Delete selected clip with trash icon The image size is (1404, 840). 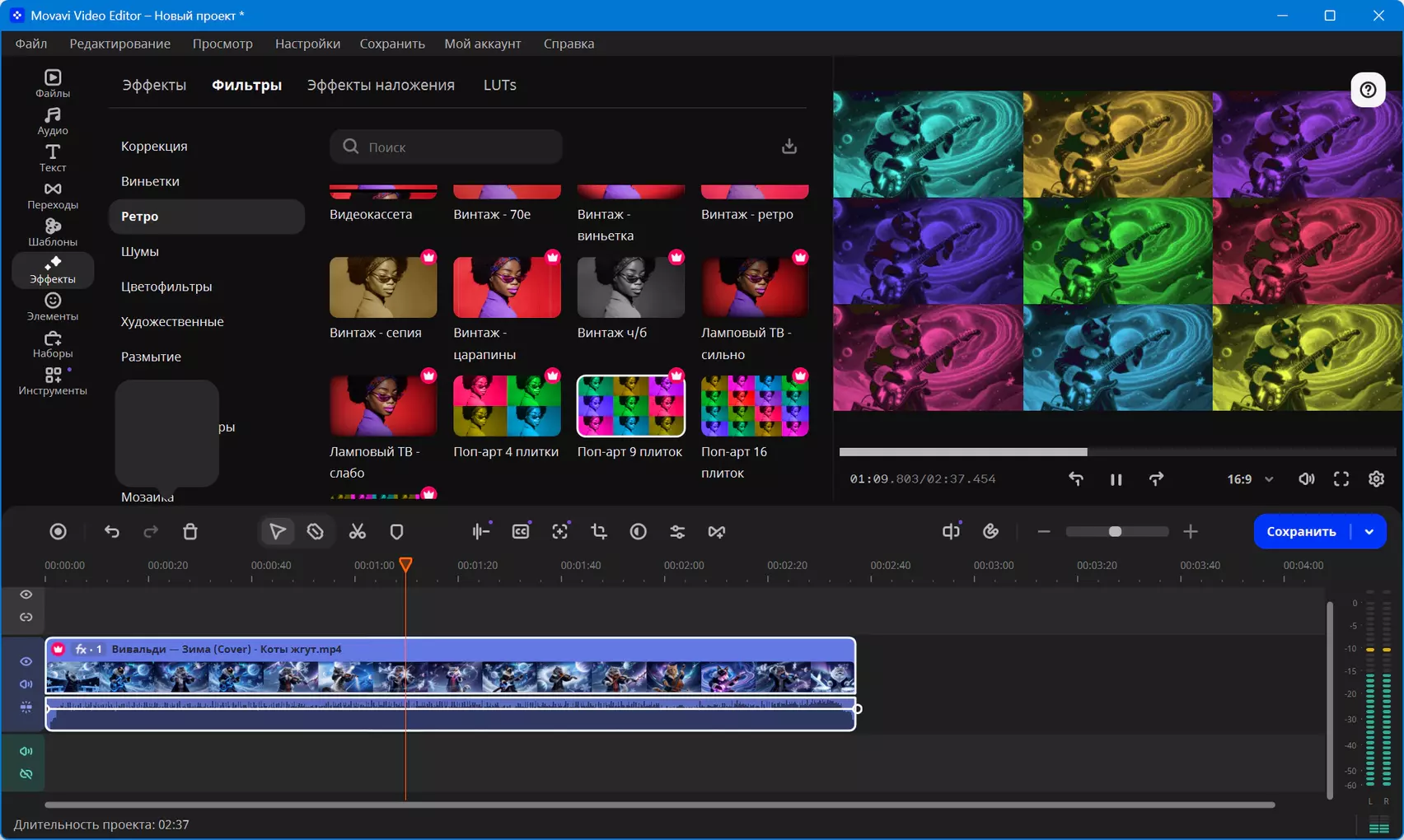190,532
